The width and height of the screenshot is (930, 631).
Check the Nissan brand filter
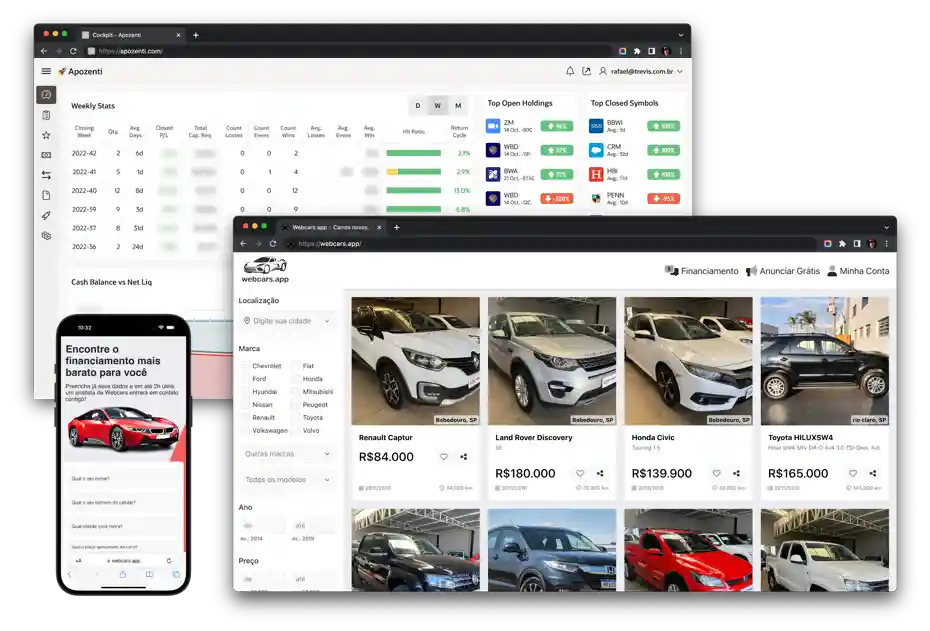[x=246, y=405]
